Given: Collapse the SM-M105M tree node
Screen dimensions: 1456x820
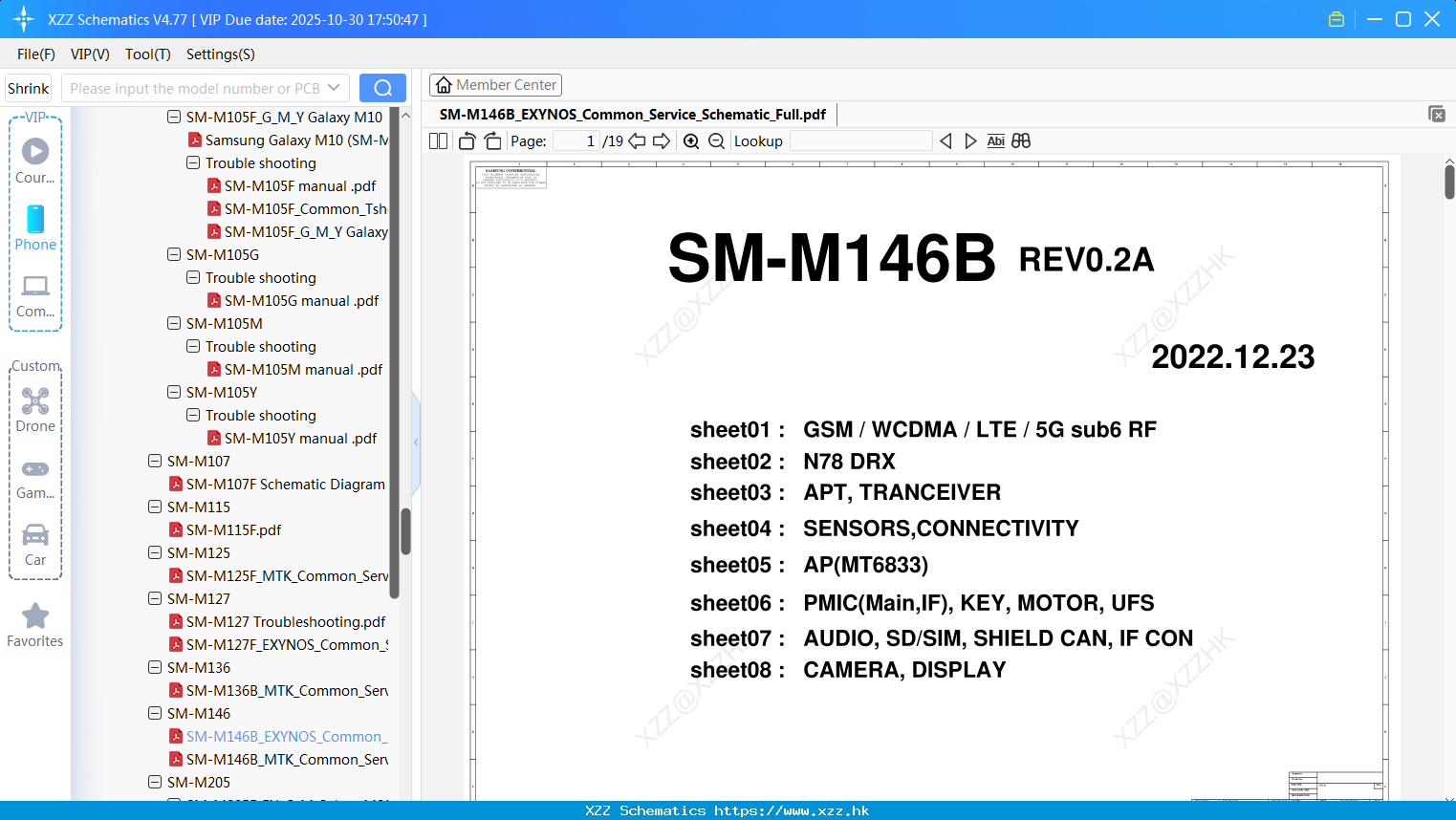Looking at the screenshot, I should (x=174, y=323).
